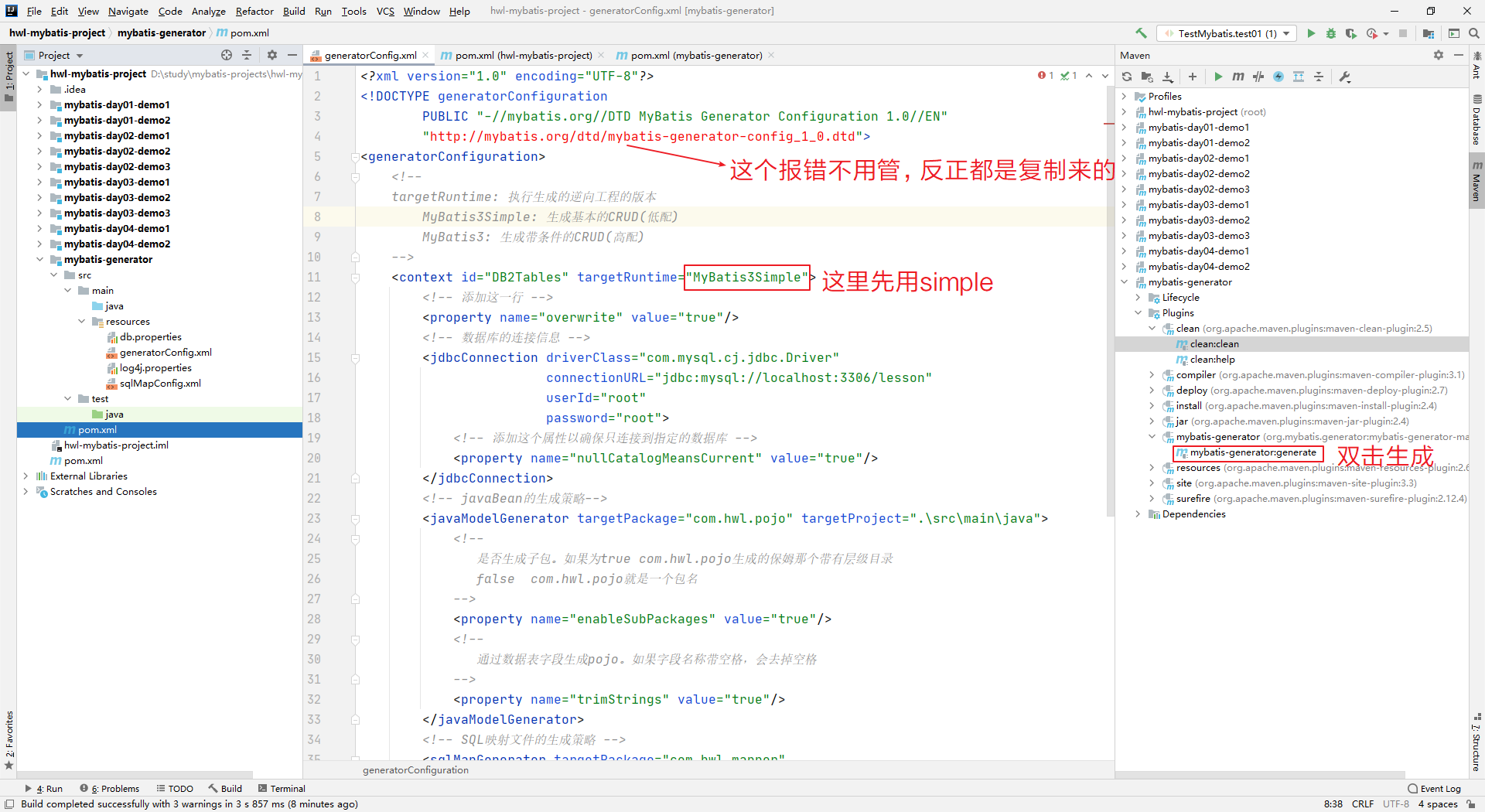Viewport: 1485px width, 812px height.
Task: Add Maven project plus icon
Action: pyautogui.click(x=1193, y=77)
